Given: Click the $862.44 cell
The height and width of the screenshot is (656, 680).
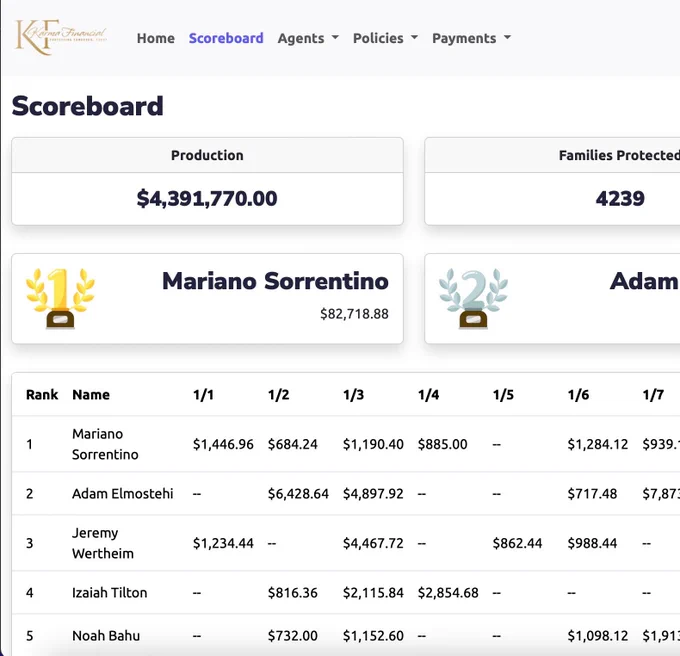Looking at the screenshot, I should [517, 543].
